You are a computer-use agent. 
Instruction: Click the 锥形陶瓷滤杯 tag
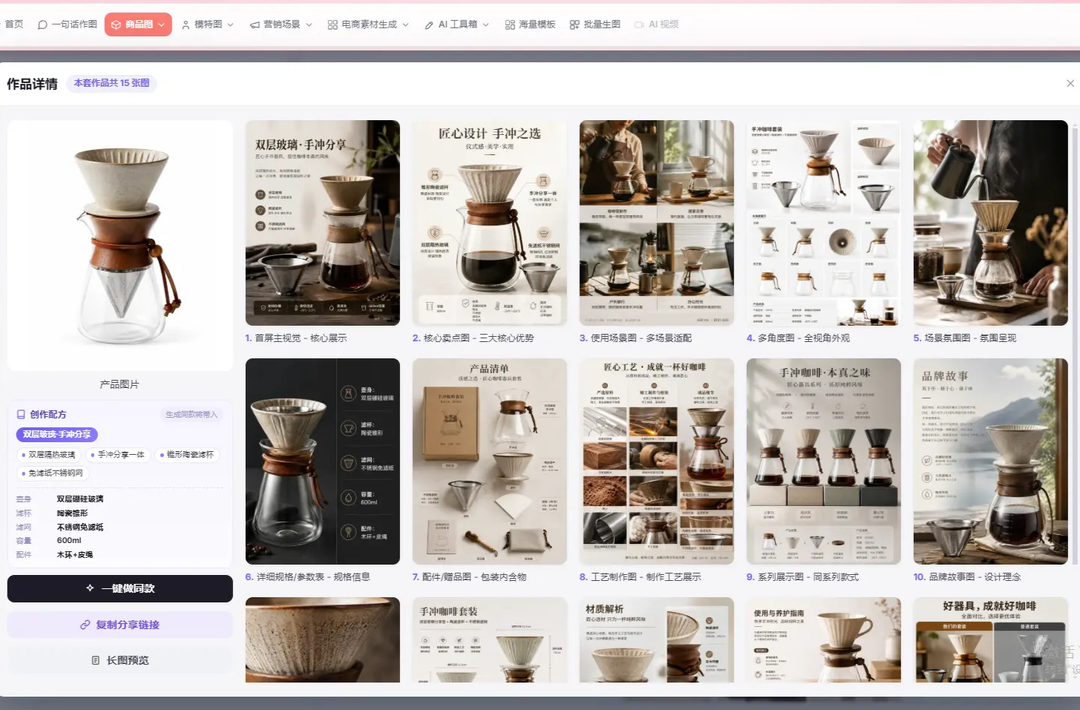(x=187, y=455)
